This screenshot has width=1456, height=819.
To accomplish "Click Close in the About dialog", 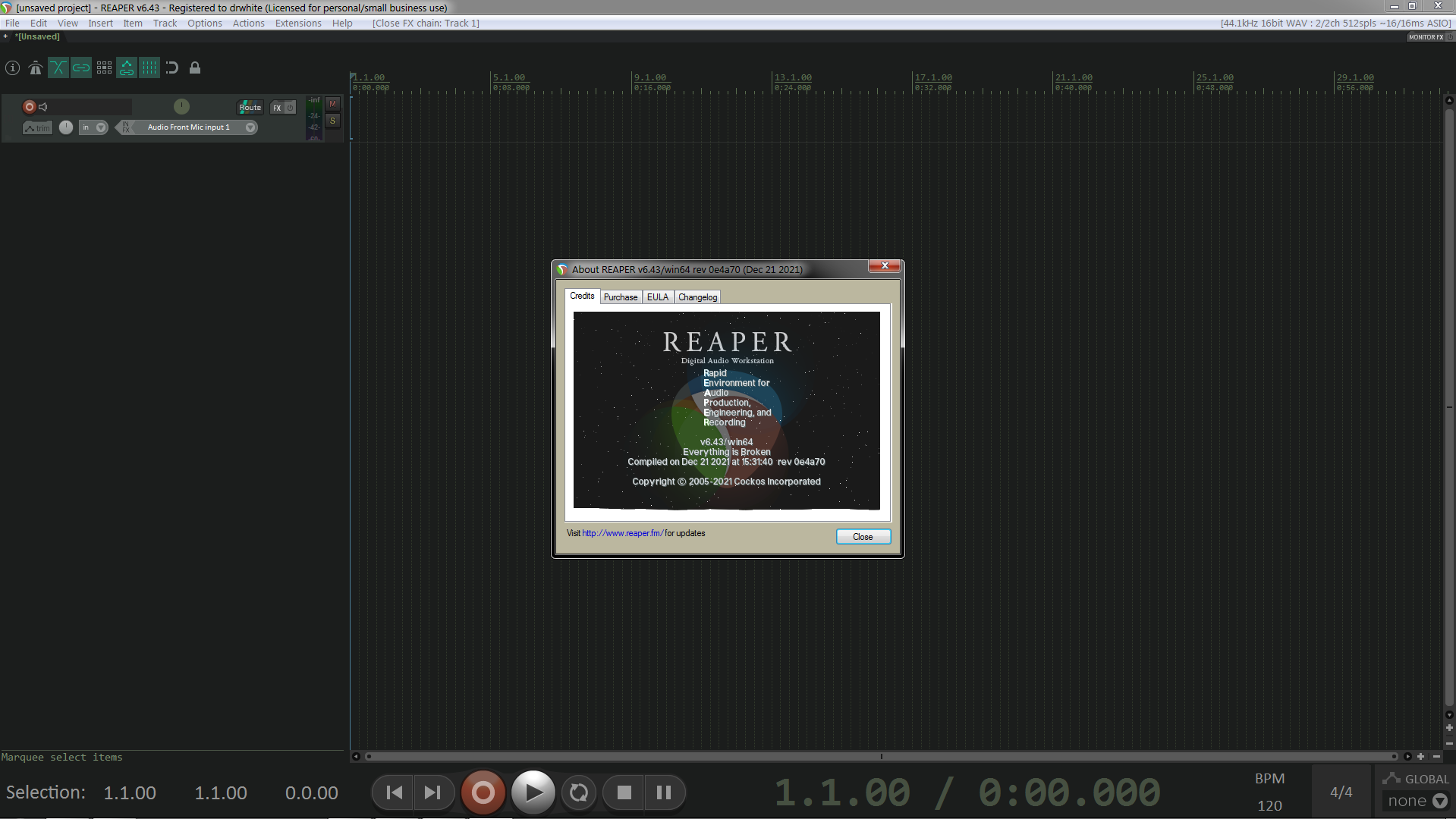I will pyautogui.click(x=863, y=537).
